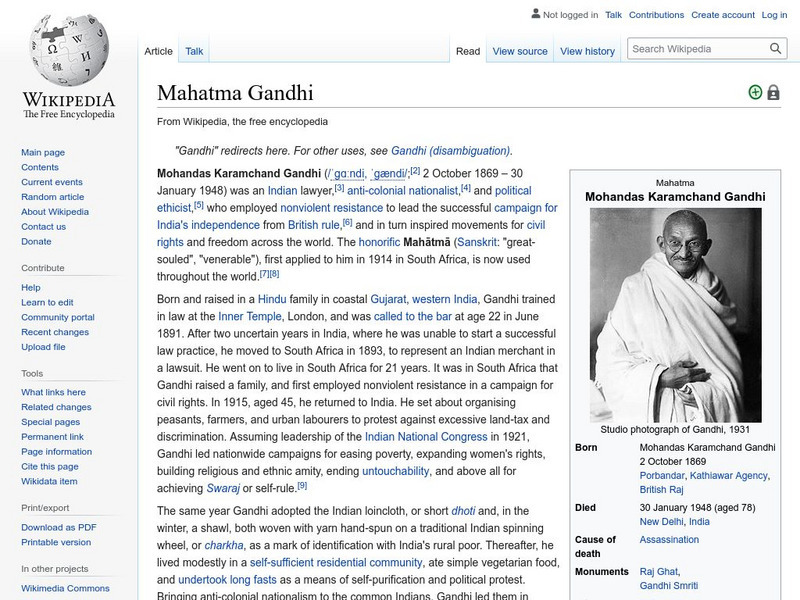Screen dimensions: 800x600
Task: Open the Contributions link
Action: (656, 15)
